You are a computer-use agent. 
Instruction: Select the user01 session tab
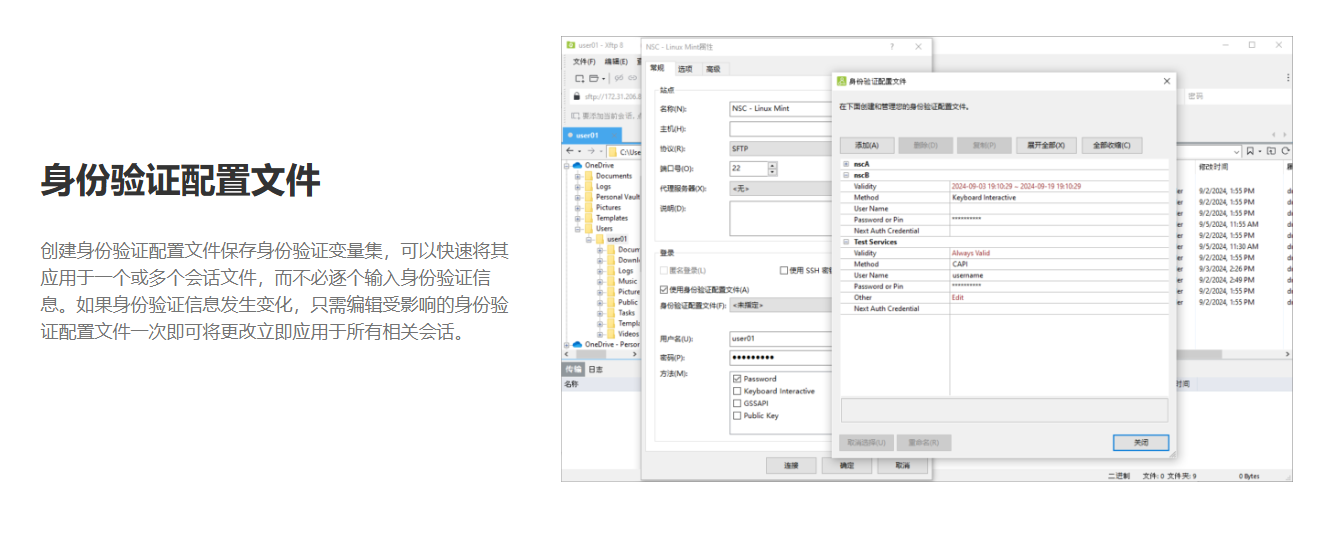pos(590,135)
